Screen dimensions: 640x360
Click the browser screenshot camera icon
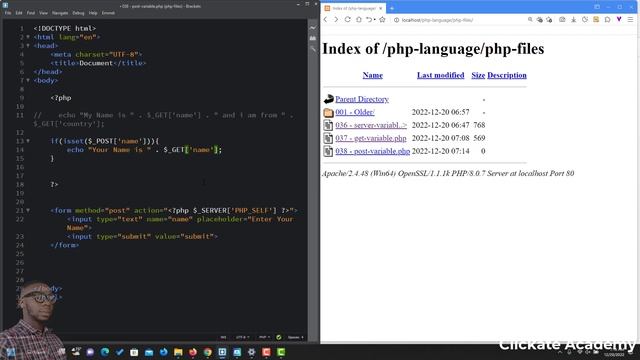pos(562,20)
